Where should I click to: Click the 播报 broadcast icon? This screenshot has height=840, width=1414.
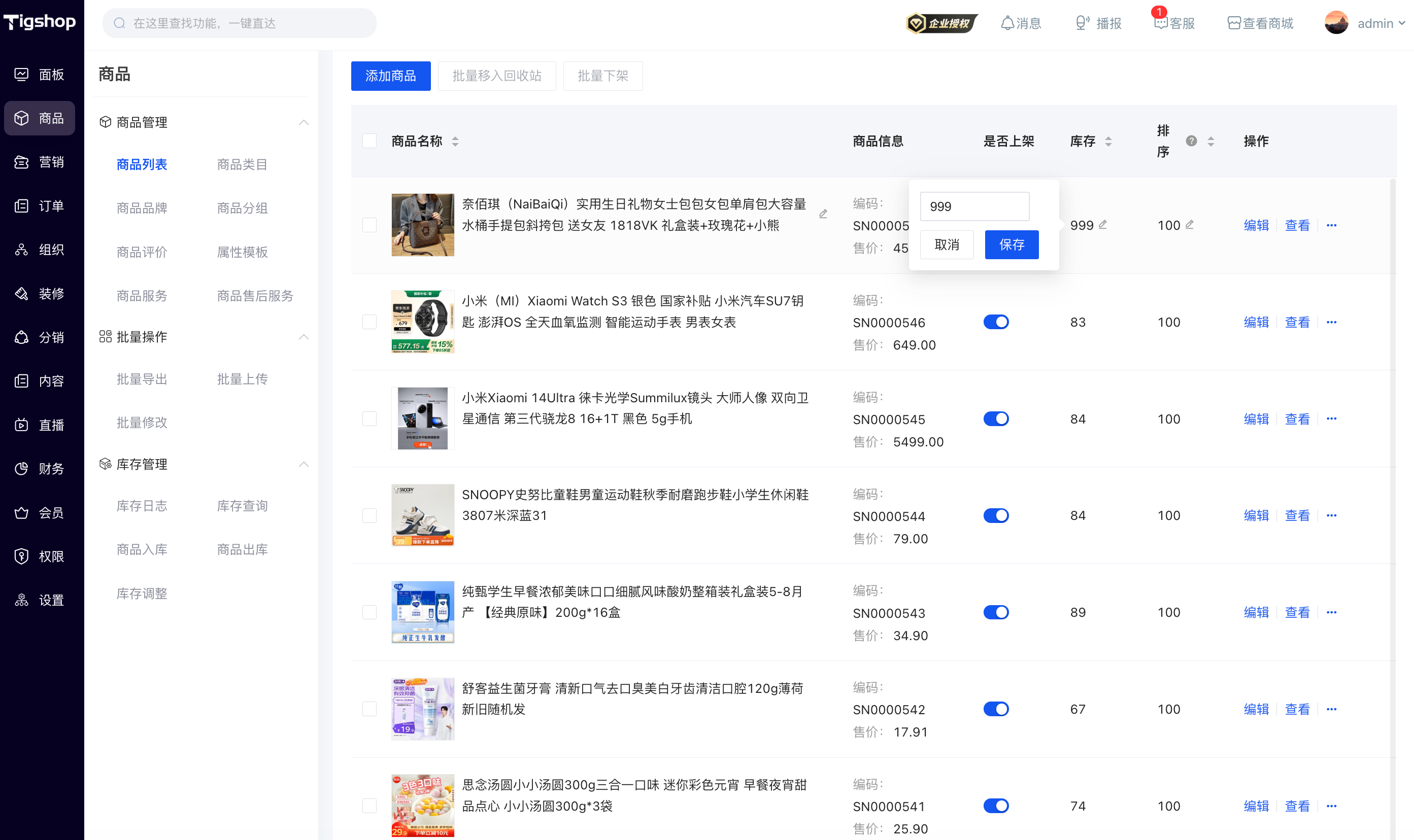pyautogui.click(x=1082, y=23)
